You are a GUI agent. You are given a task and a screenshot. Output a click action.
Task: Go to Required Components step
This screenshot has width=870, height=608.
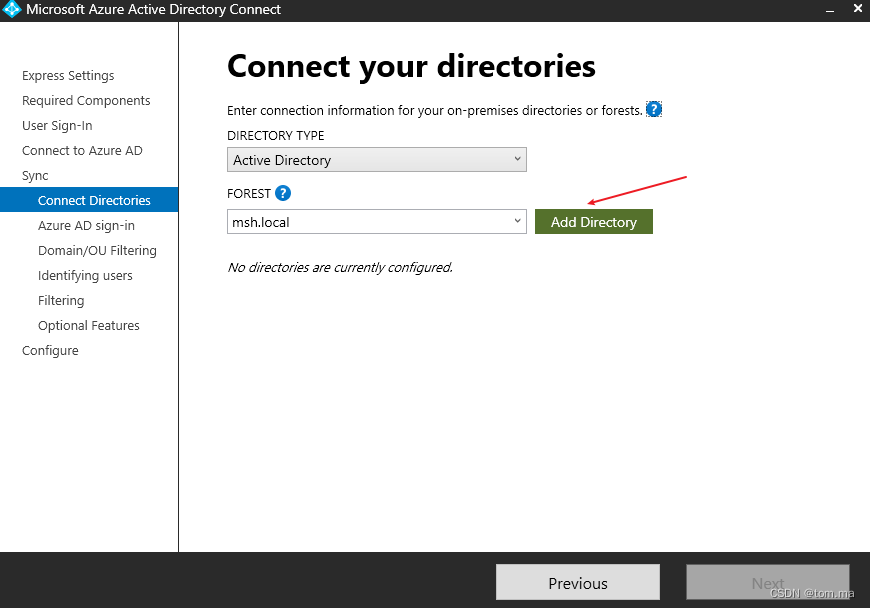point(86,100)
